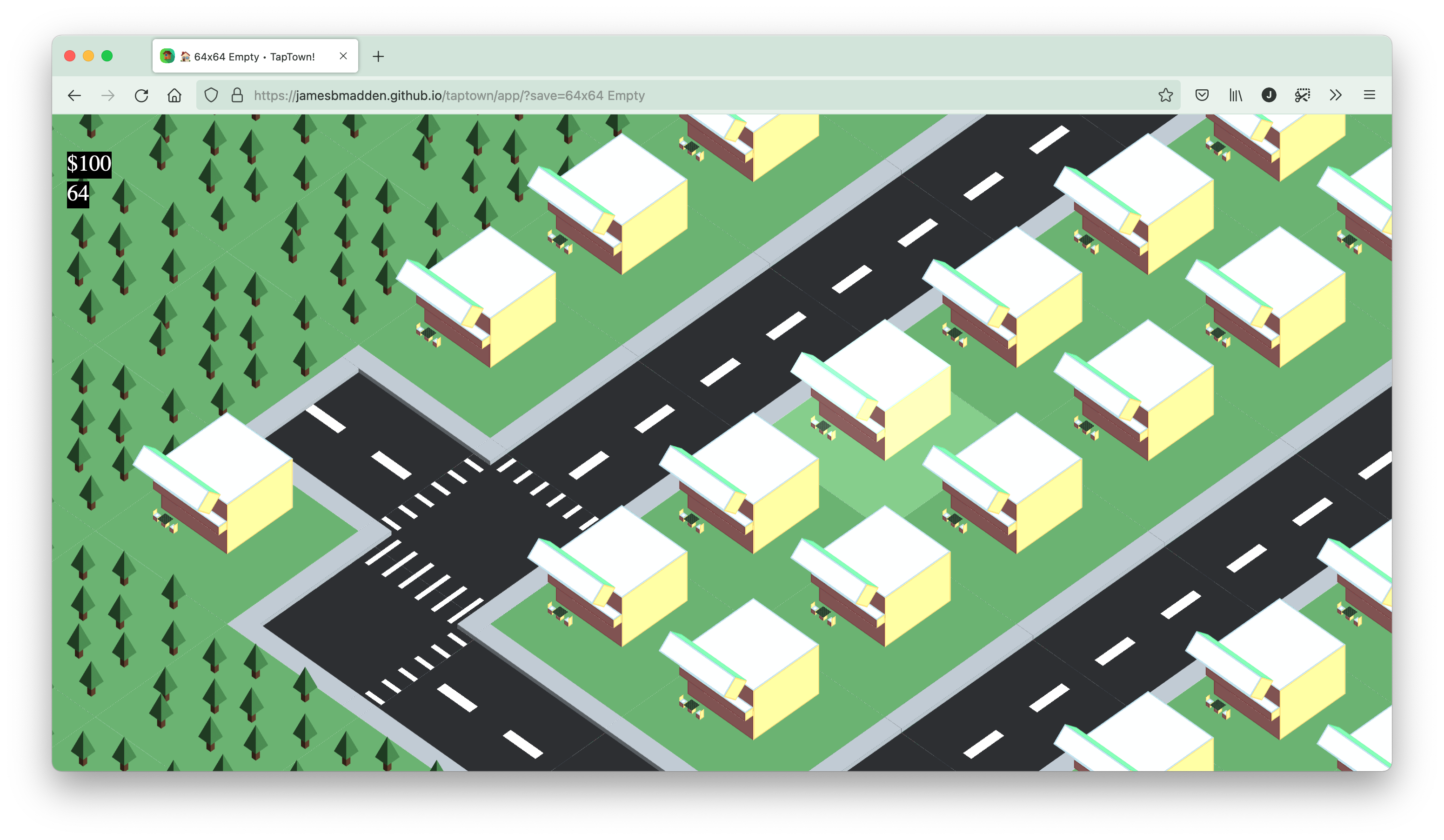Screen dimensions: 1444x840
Task: Select the 64x64 Empty TapTown tab
Action: coord(254,56)
